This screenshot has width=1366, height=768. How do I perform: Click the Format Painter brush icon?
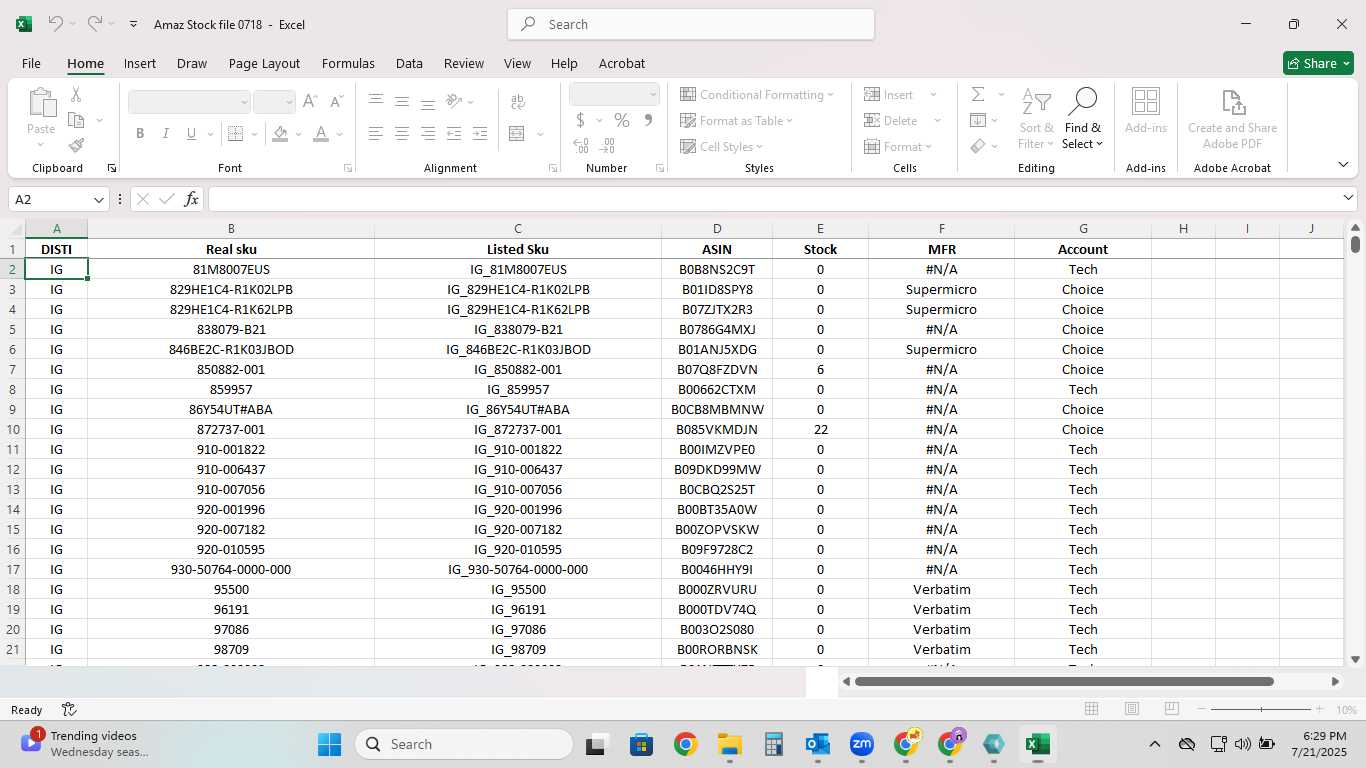(x=75, y=145)
